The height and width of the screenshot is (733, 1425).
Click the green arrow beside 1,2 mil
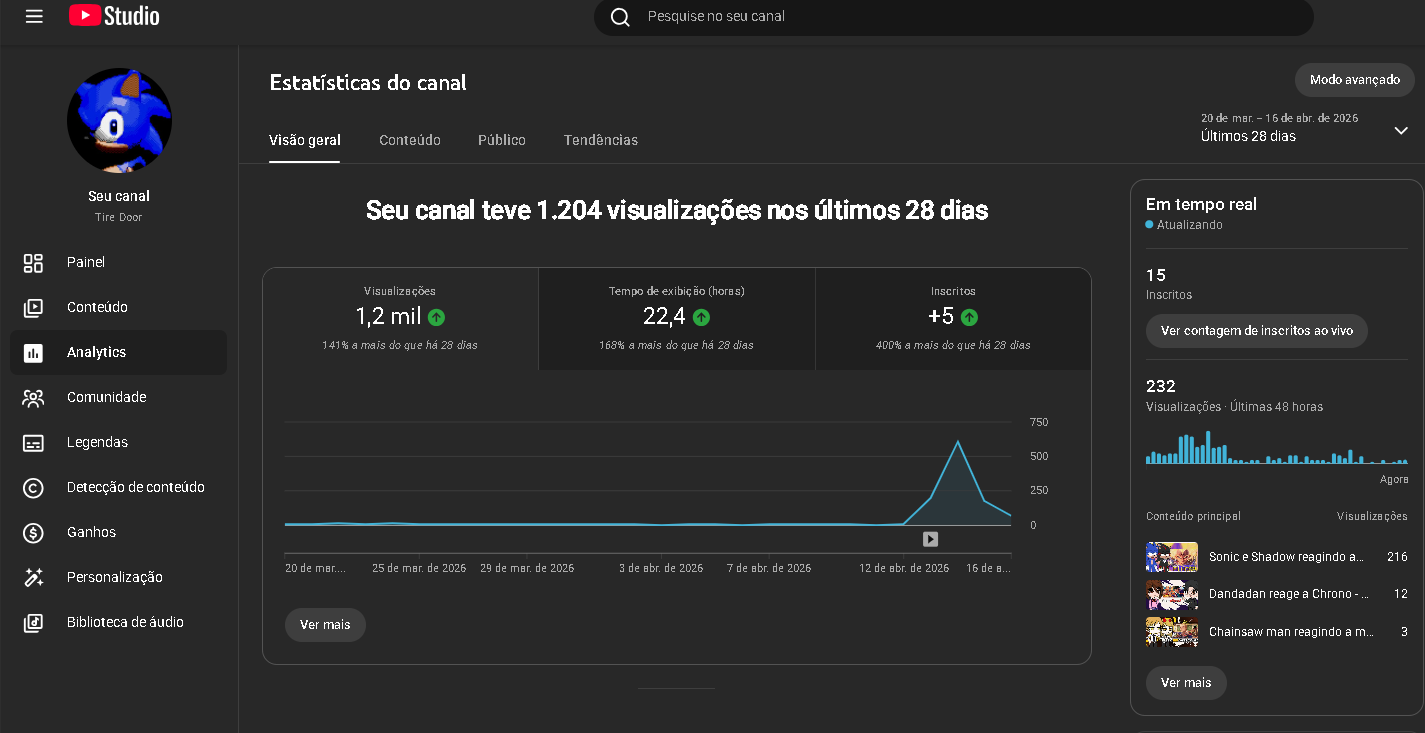pos(437,317)
